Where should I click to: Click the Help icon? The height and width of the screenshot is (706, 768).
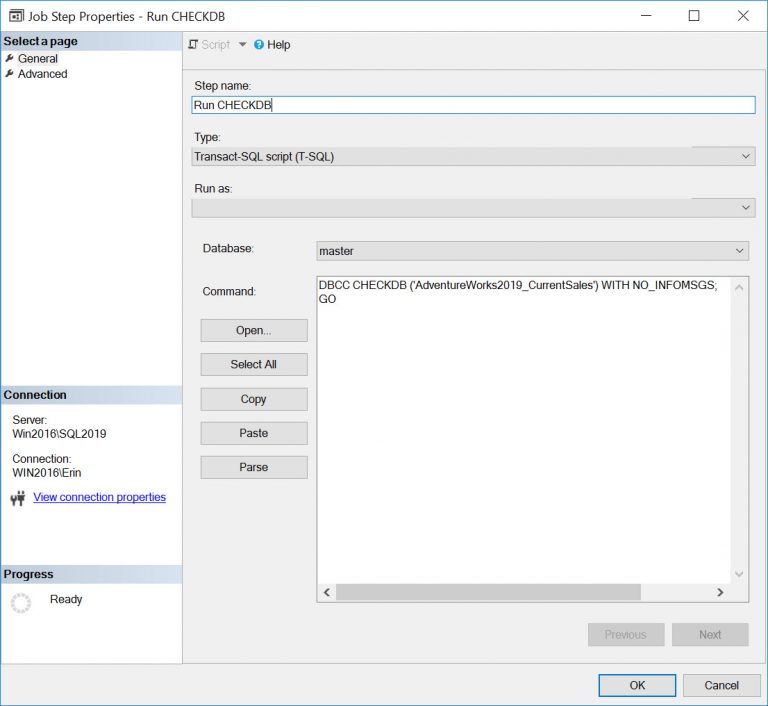click(259, 45)
